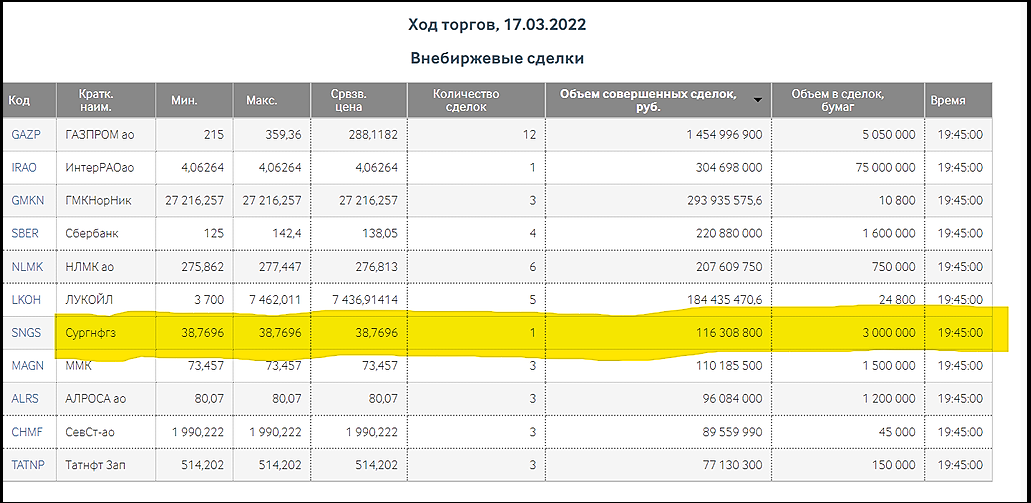Select the Сбербанк name cell
The width and height of the screenshot is (1031, 503).
[x=106, y=233]
